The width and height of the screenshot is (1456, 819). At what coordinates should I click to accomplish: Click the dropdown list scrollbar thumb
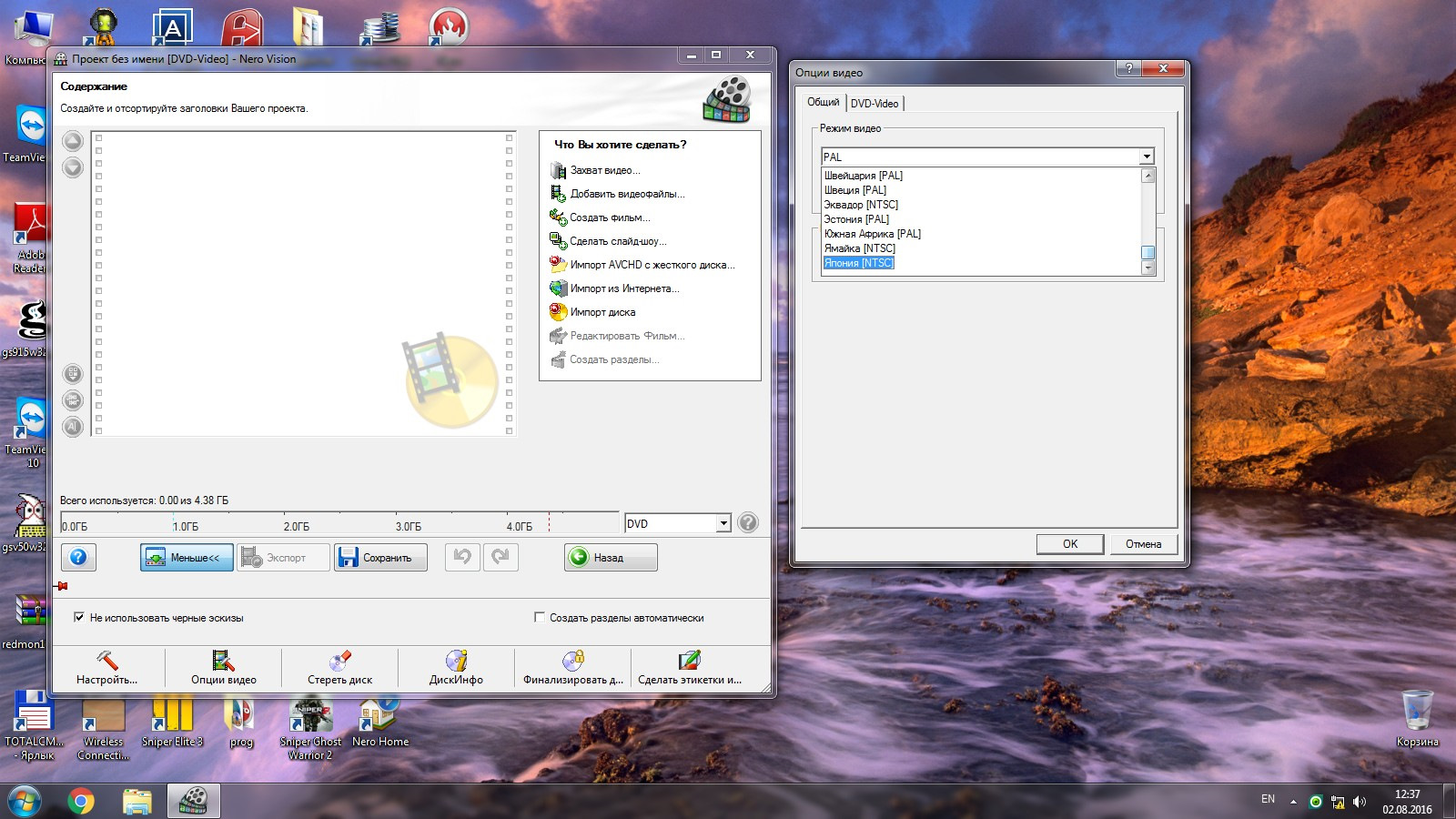(1148, 253)
